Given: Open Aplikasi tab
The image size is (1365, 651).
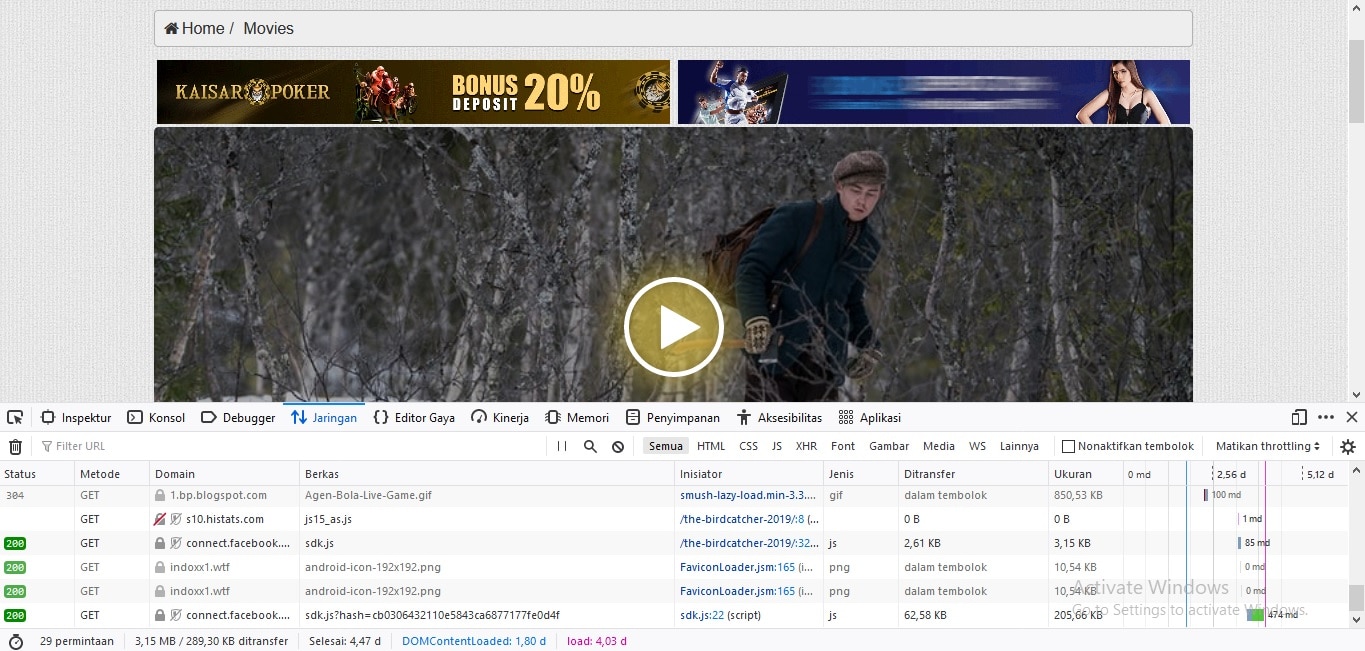Looking at the screenshot, I should click(869, 418).
